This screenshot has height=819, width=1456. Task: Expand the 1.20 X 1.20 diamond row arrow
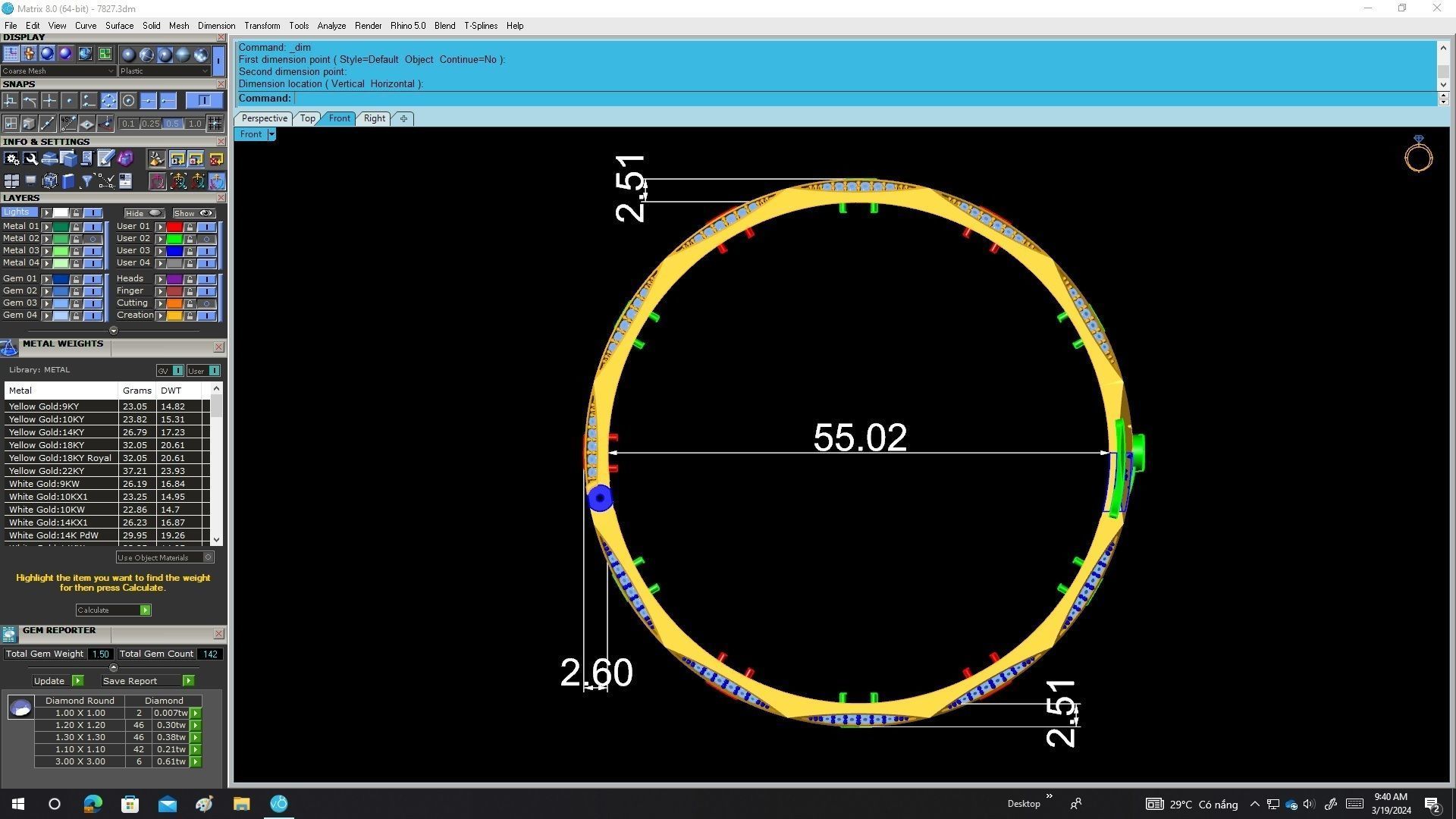[196, 726]
